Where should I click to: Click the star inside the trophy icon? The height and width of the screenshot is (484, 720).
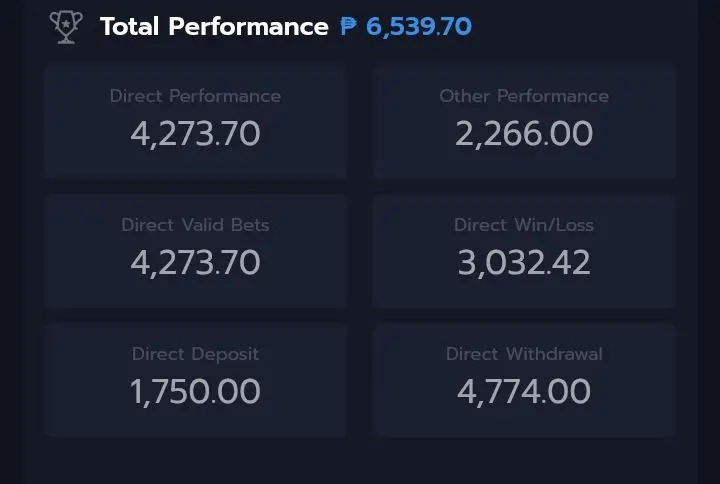[x=66, y=23]
